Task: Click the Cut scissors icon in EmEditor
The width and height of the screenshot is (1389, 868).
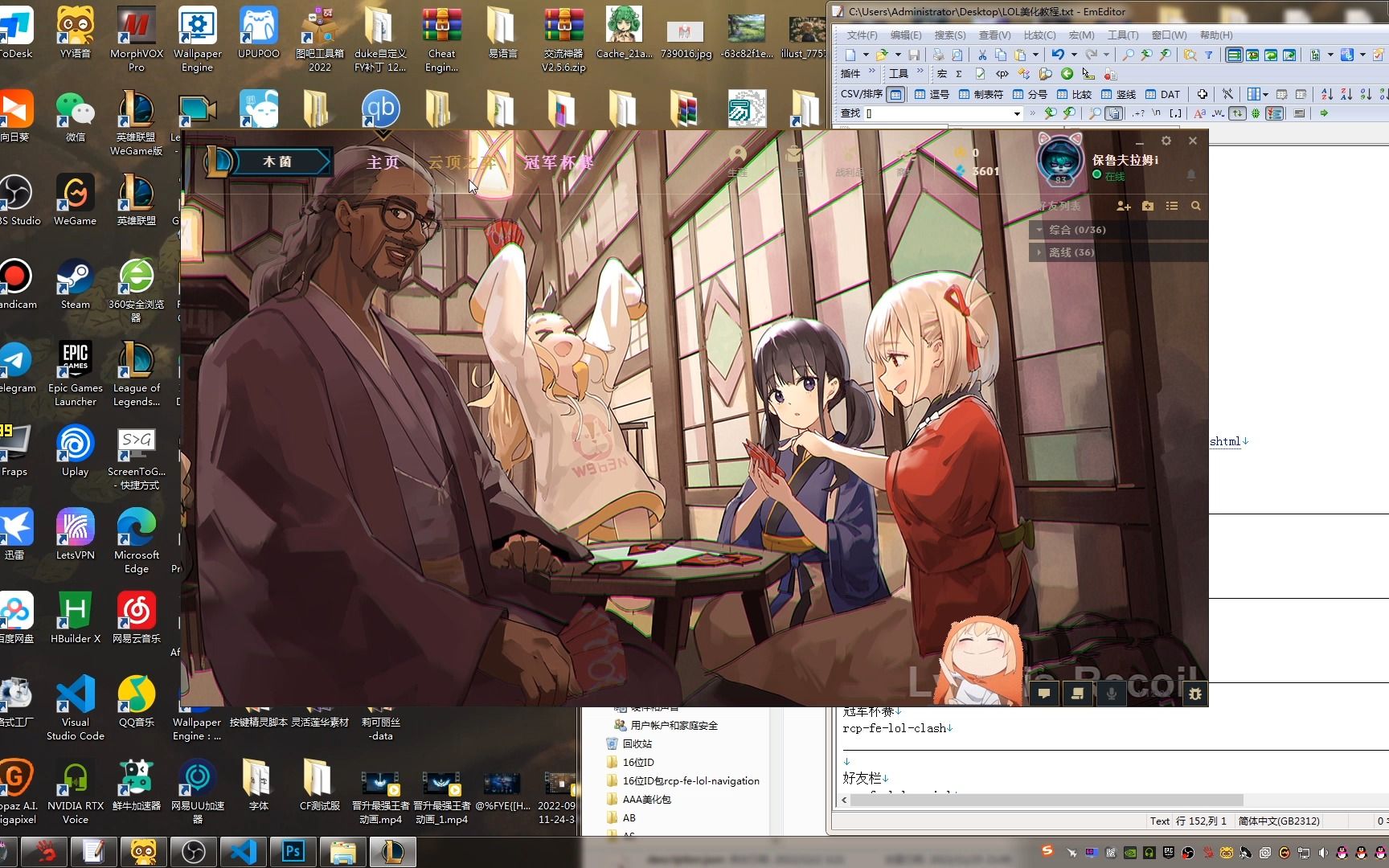Action: tap(981, 55)
